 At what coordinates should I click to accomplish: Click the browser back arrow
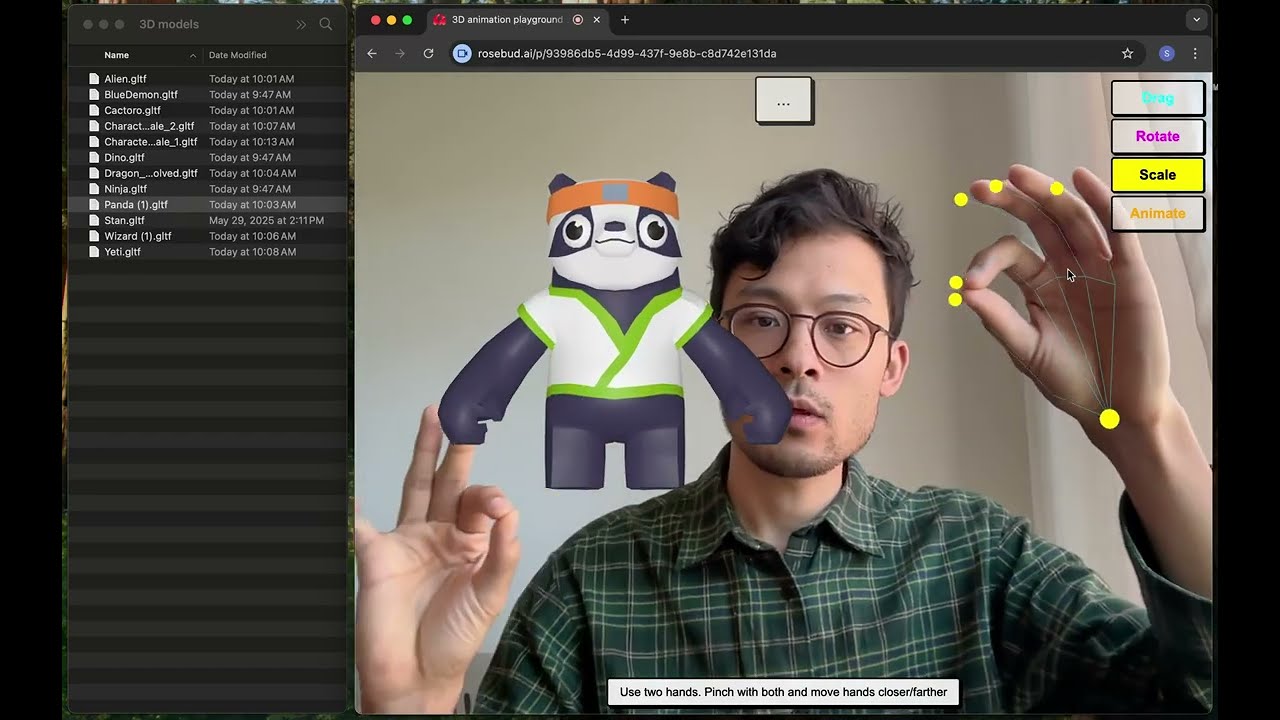click(x=372, y=54)
